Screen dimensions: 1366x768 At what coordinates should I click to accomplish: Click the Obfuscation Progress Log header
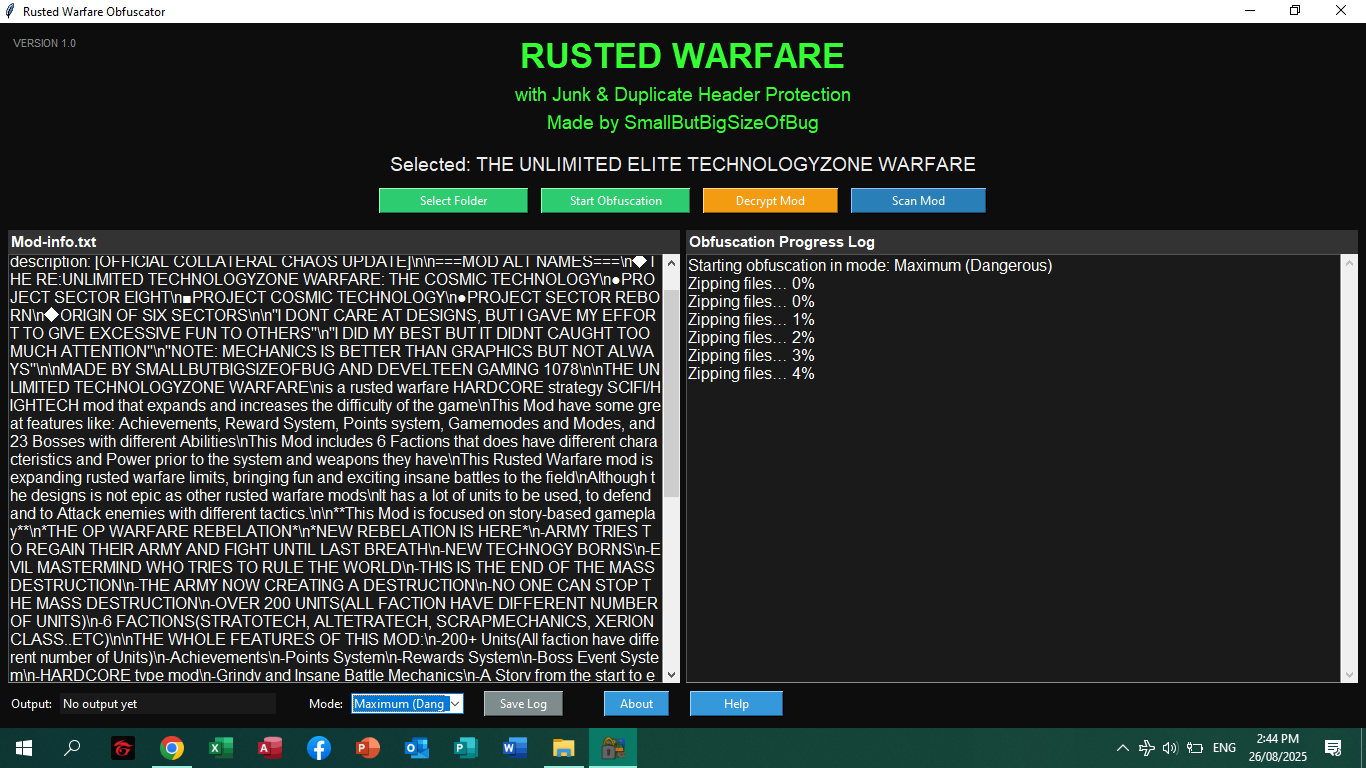[1021, 242]
